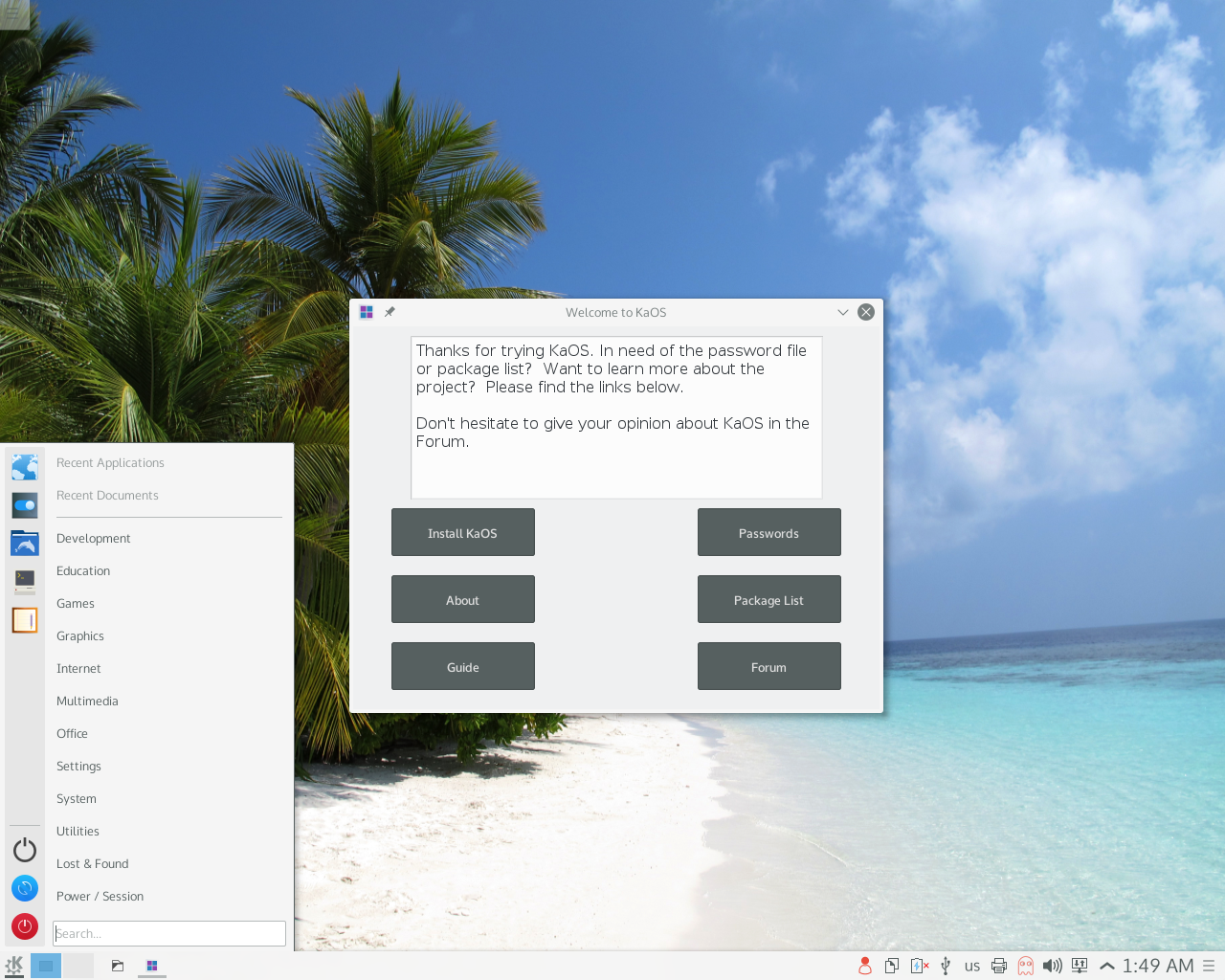This screenshot has width=1225, height=980.
Task: Click the launcher Search field
Action: coord(169,933)
